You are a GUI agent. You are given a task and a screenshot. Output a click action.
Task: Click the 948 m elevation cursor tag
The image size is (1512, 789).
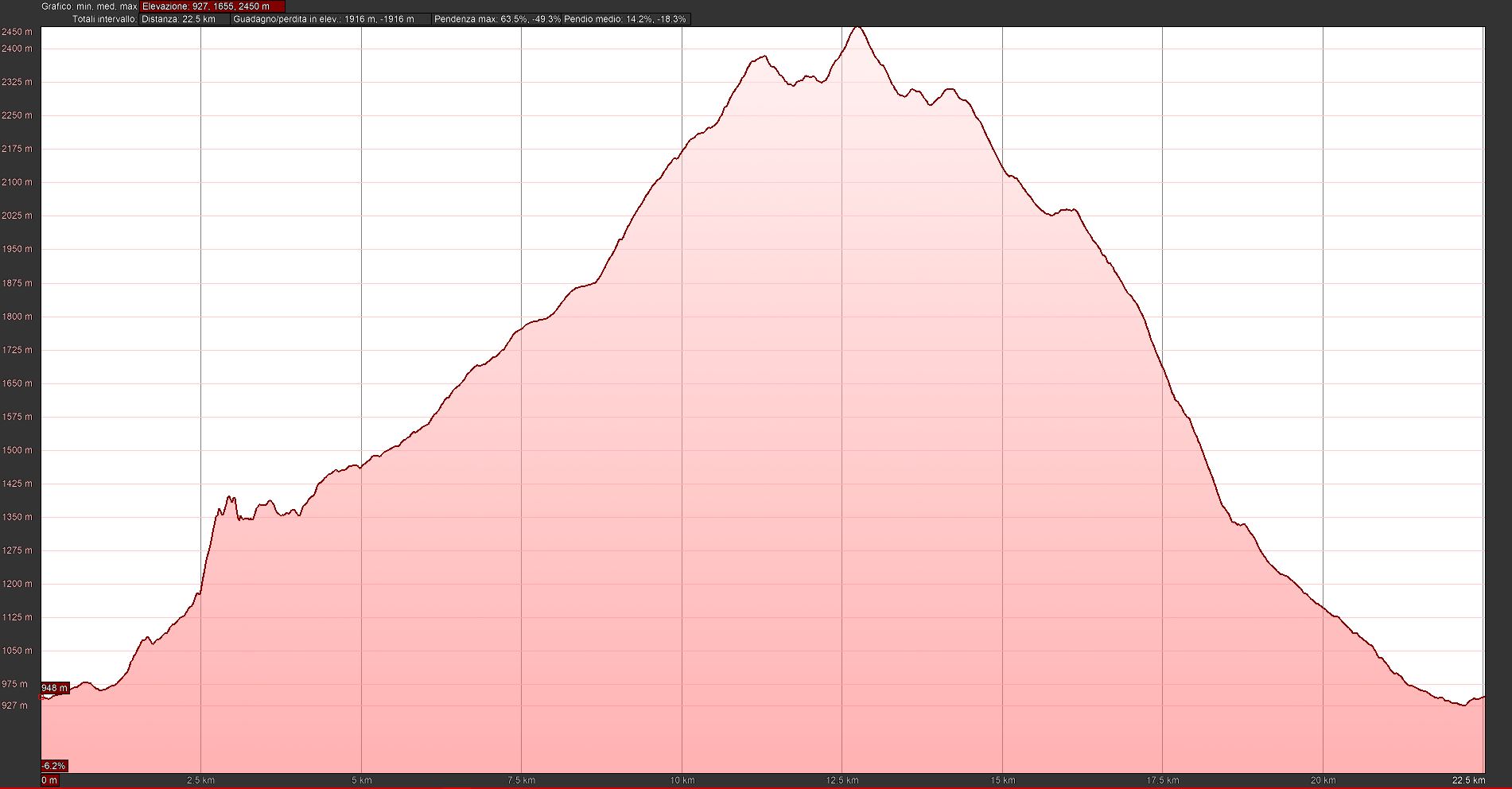coord(55,688)
